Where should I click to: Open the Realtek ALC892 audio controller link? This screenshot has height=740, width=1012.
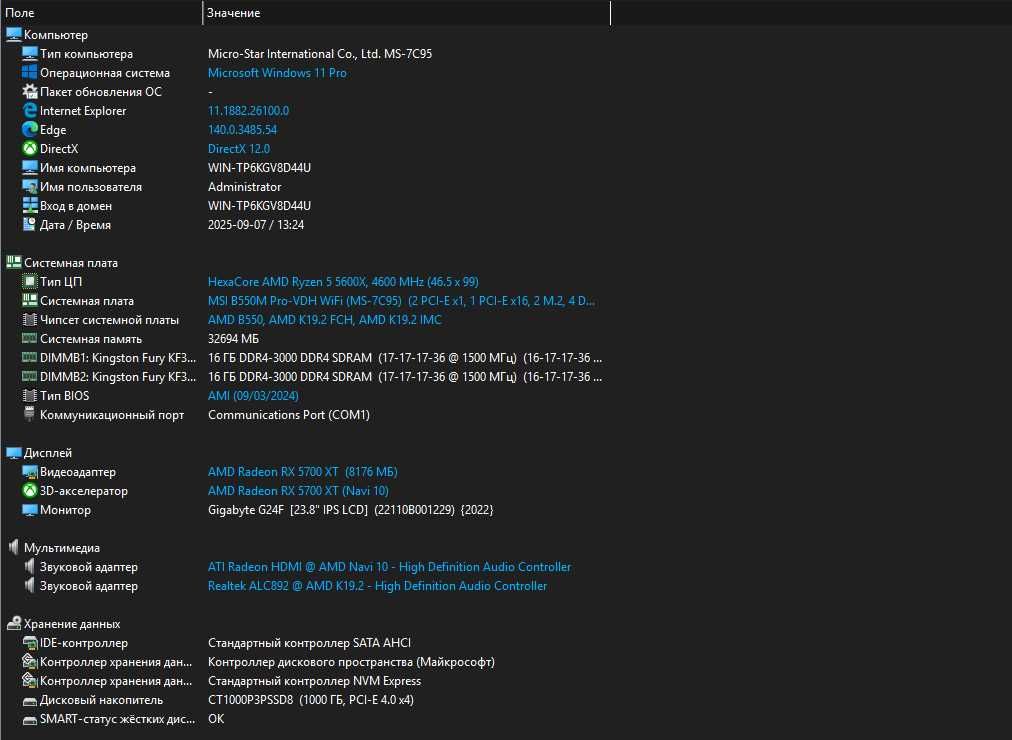click(x=378, y=586)
